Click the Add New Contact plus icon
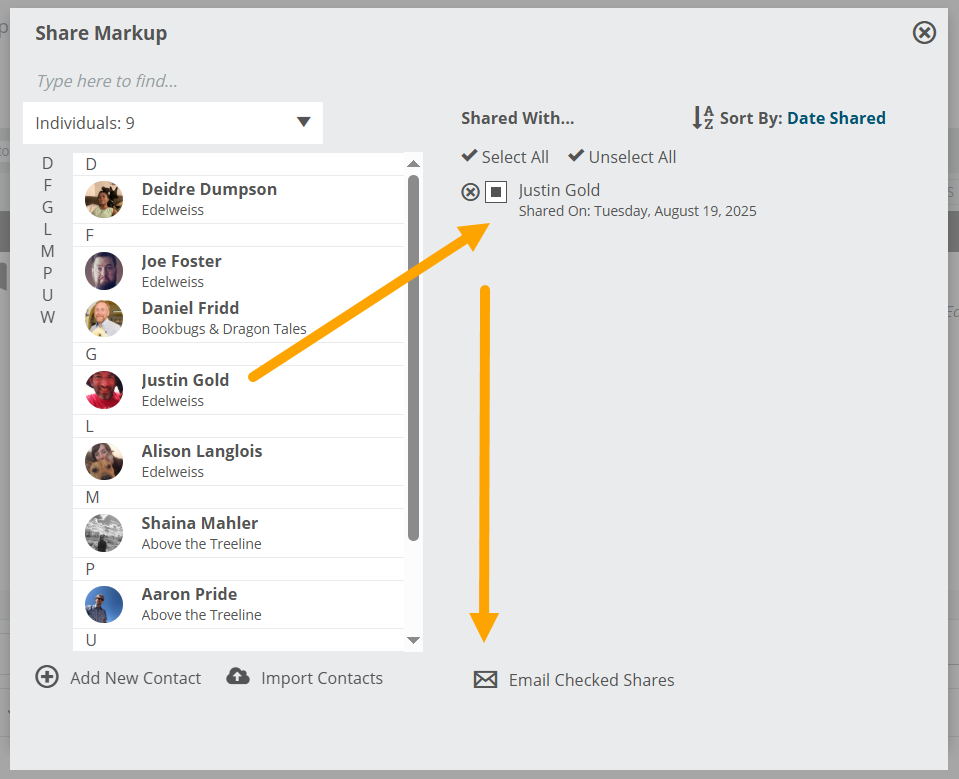Viewport: 959px width, 779px height. (47, 677)
